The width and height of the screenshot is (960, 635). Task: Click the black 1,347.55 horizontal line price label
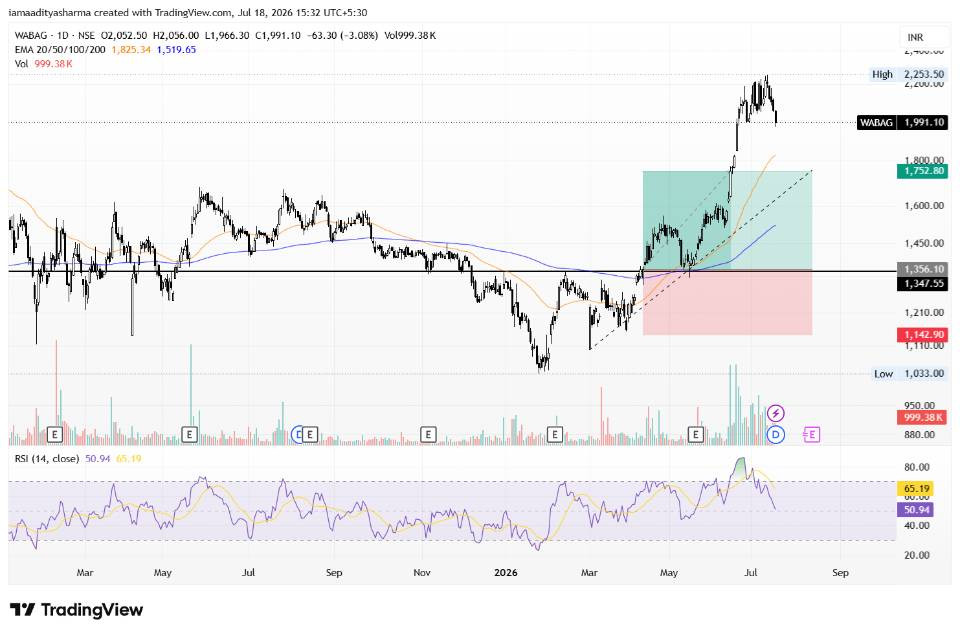click(x=923, y=284)
